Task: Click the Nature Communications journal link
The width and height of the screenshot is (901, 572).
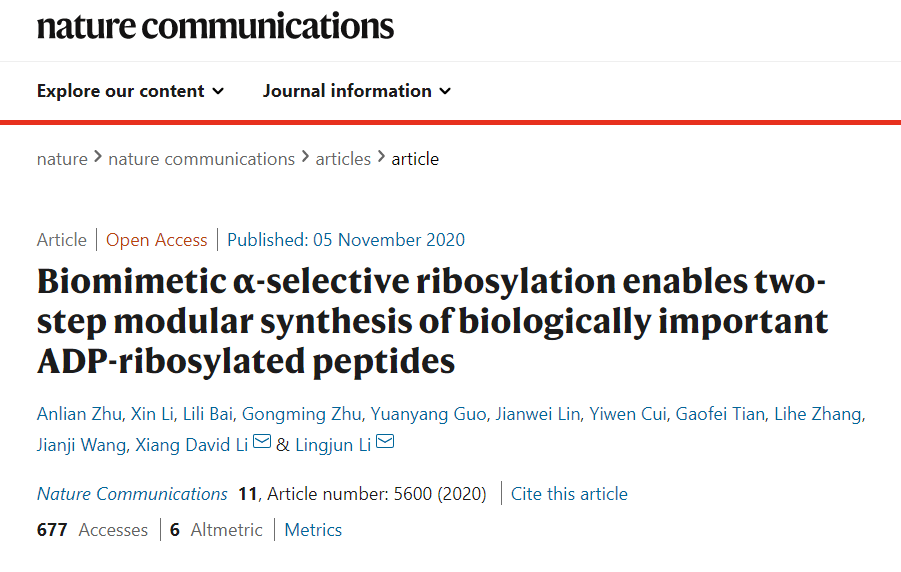Action: point(132,494)
